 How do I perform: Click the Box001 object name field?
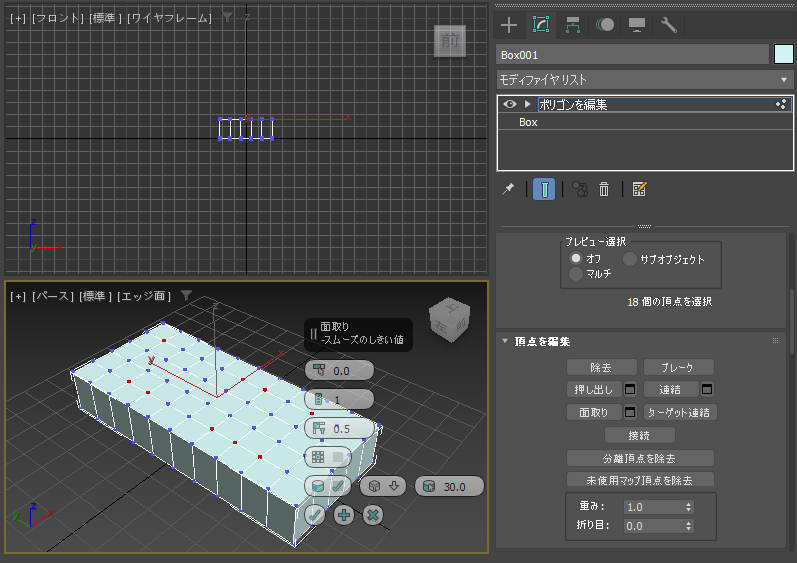tap(632, 54)
